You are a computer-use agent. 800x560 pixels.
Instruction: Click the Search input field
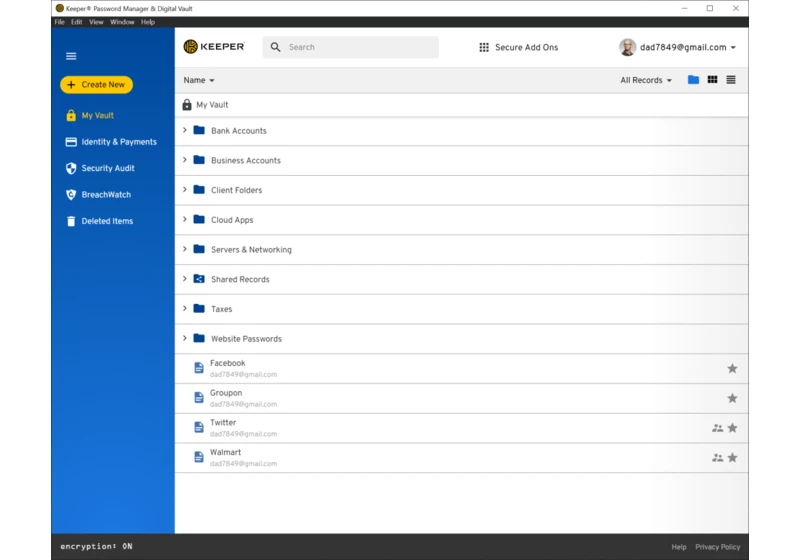pos(351,47)
